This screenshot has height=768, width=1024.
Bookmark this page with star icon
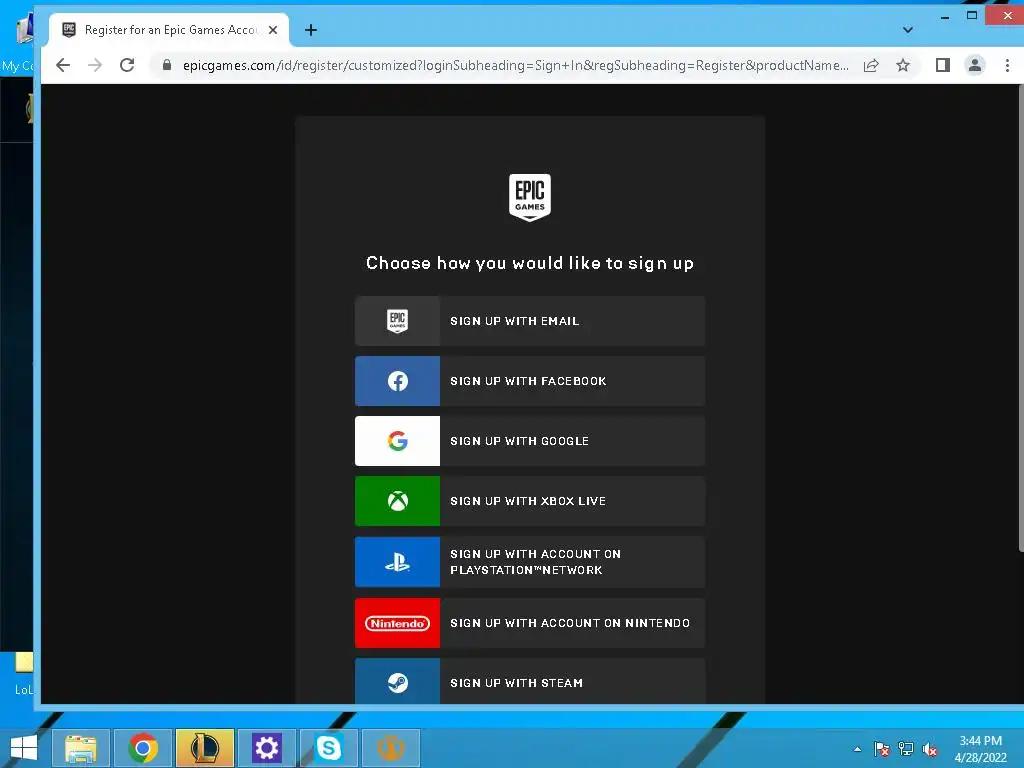coord(903,65)
